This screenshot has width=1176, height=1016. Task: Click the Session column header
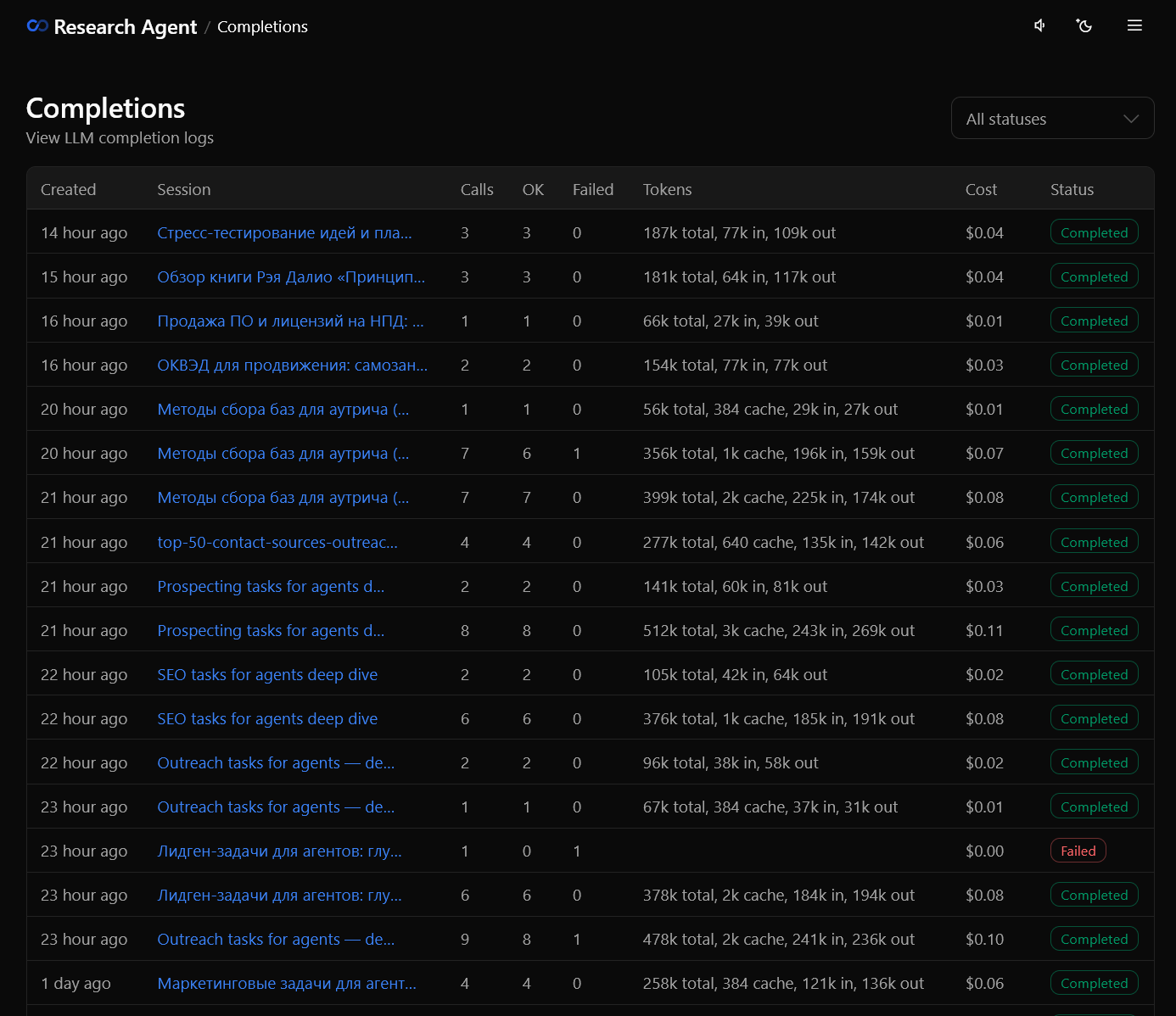pos(184,190)
